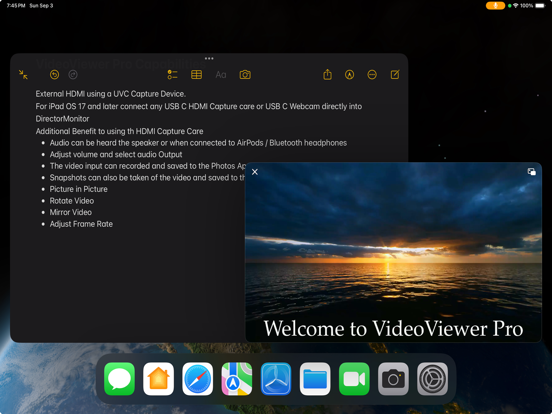Open the camera attachment menu in Notes
The image size is (552, 414).
(245, 75)
